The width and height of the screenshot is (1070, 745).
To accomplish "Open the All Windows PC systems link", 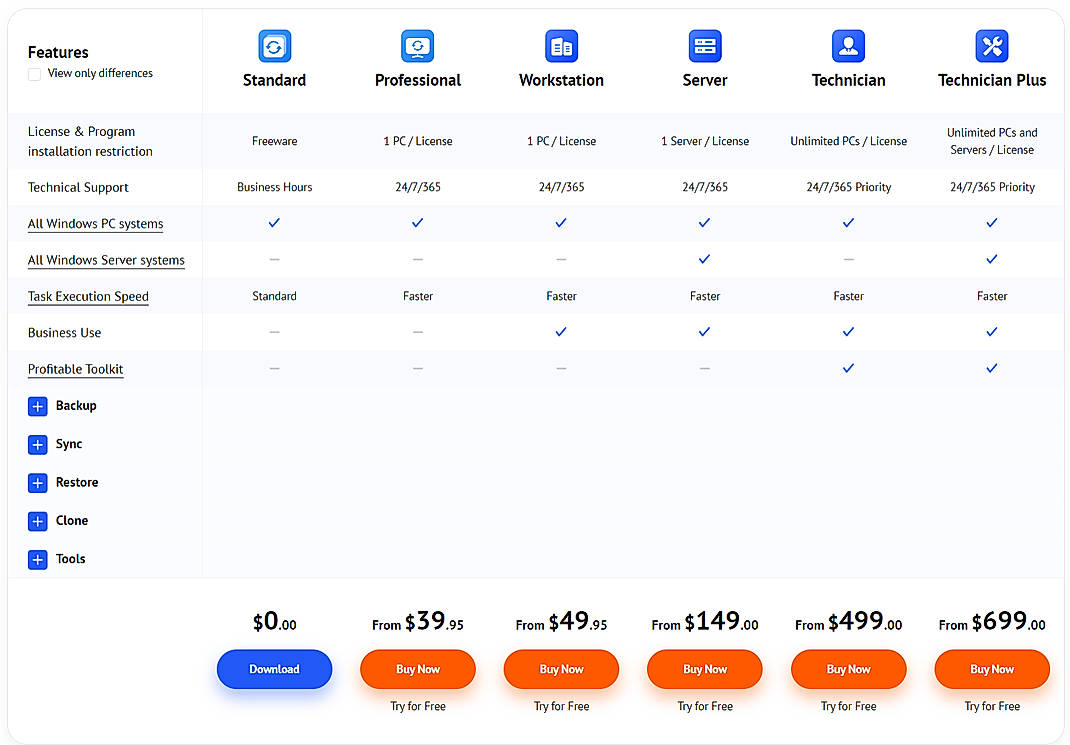I will click(x=96, y=224).
